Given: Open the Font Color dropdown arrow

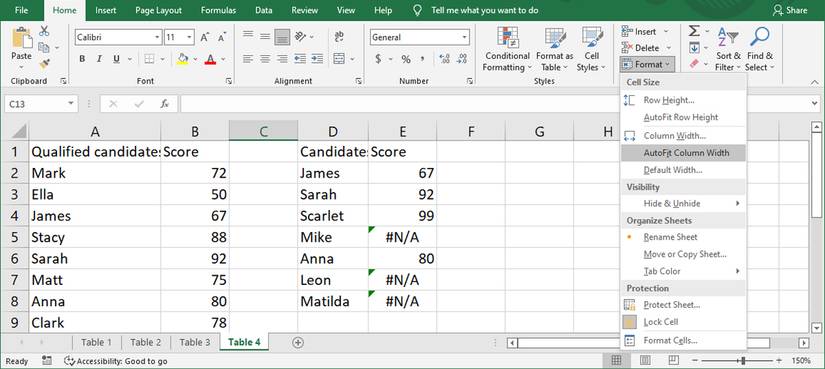Looking at the screenshot, I should 222,59.
